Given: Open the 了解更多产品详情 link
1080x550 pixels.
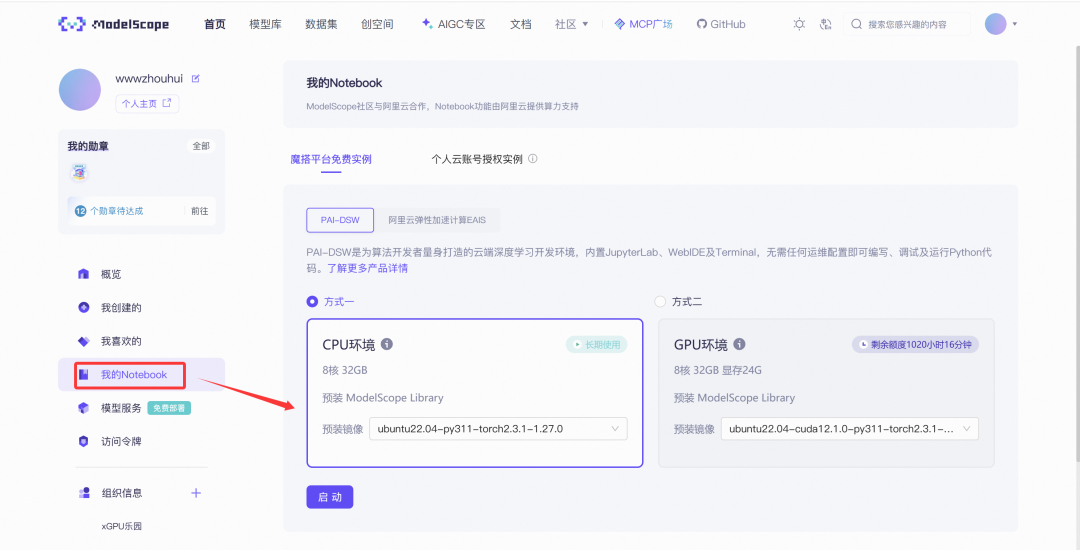Looking at the screenshot, I should tap(367, 268).
